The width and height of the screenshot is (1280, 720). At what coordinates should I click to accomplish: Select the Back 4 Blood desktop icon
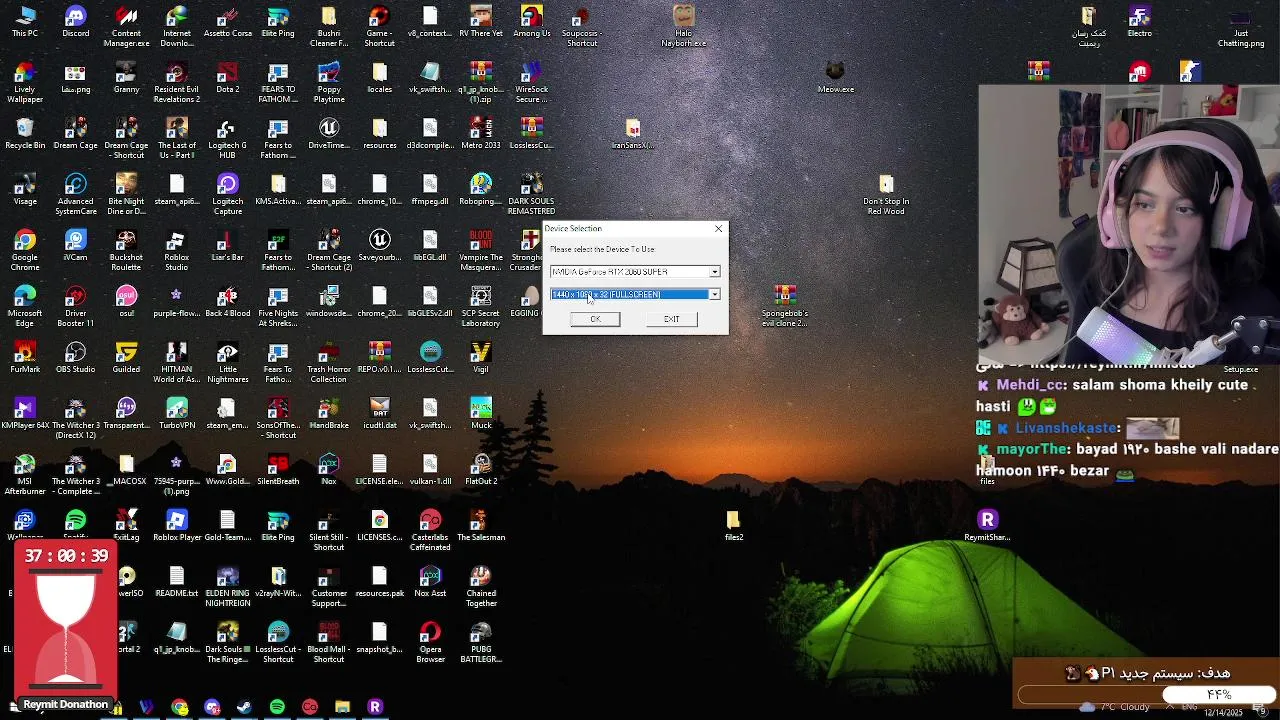[228, 302]
